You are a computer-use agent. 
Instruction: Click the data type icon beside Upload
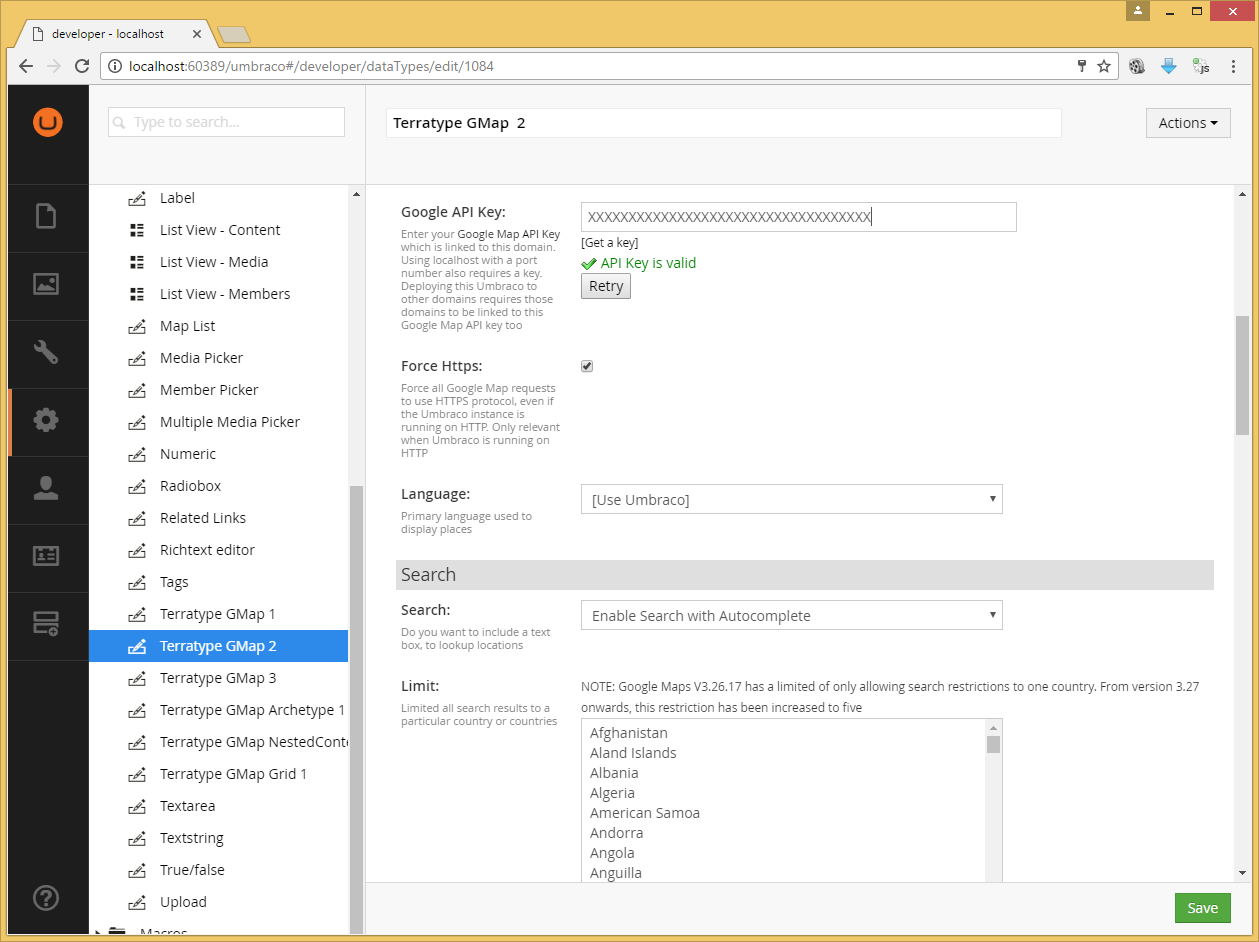tap(138, 902)
